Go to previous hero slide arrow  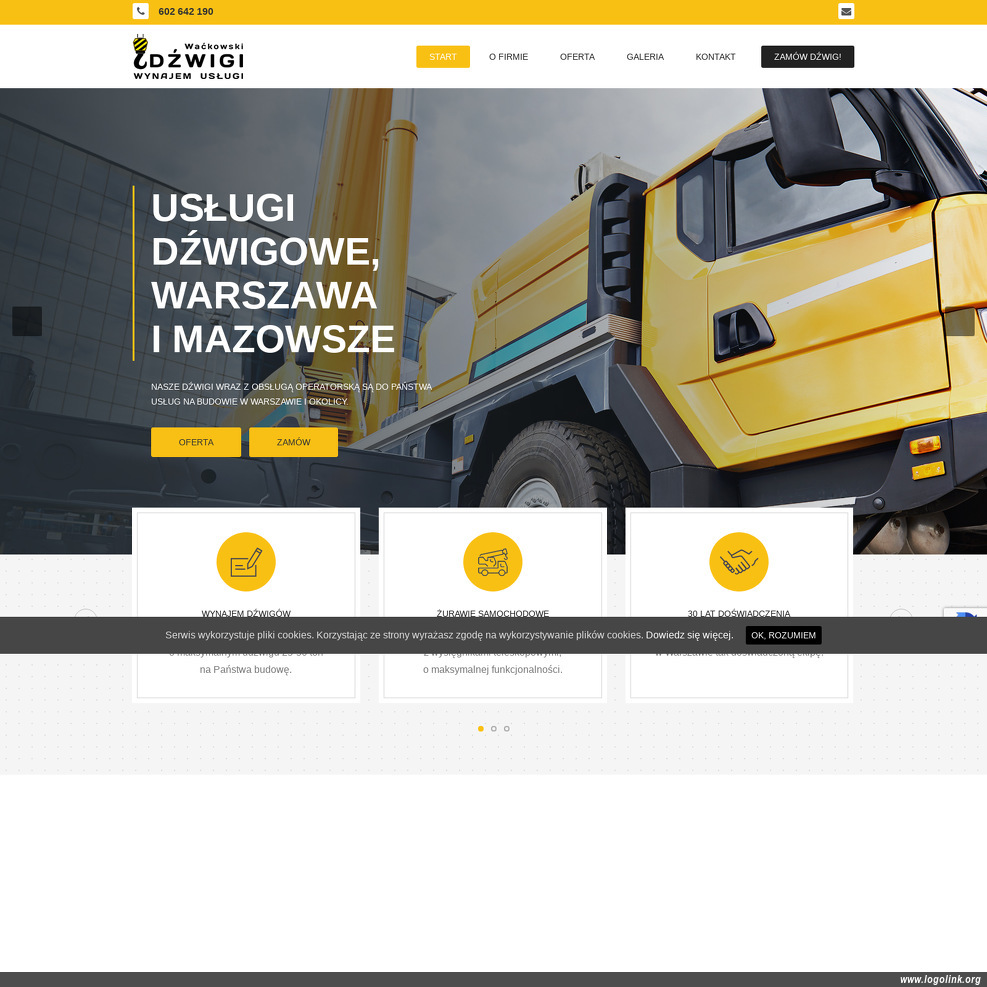(27, 321)
